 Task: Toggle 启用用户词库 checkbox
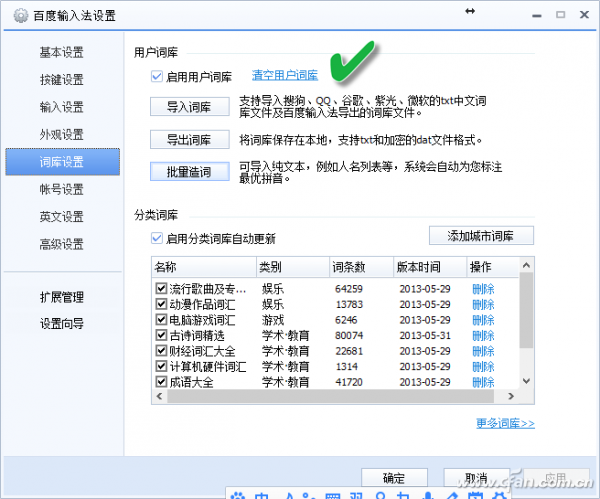click(157, 77)
